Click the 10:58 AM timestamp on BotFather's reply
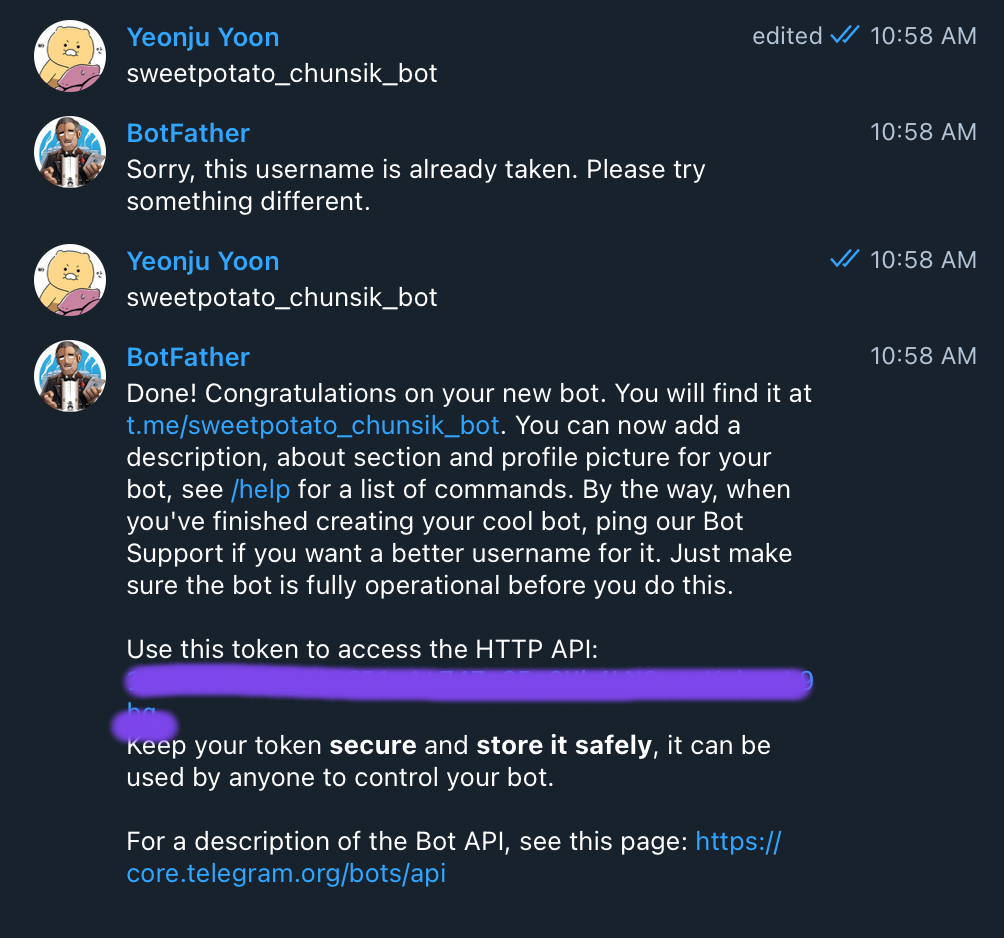The height and width of the screenshot is (938, 1004). (x=923, y=131)
